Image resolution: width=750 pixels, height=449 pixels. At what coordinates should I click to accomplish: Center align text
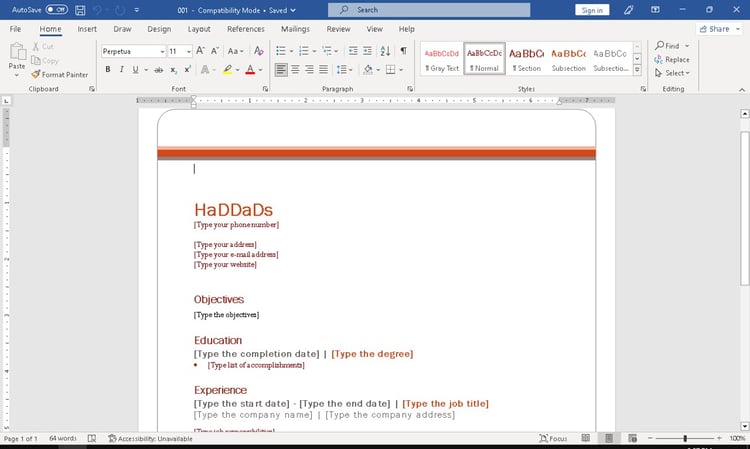pyautogui.click(x=296, y=70)
